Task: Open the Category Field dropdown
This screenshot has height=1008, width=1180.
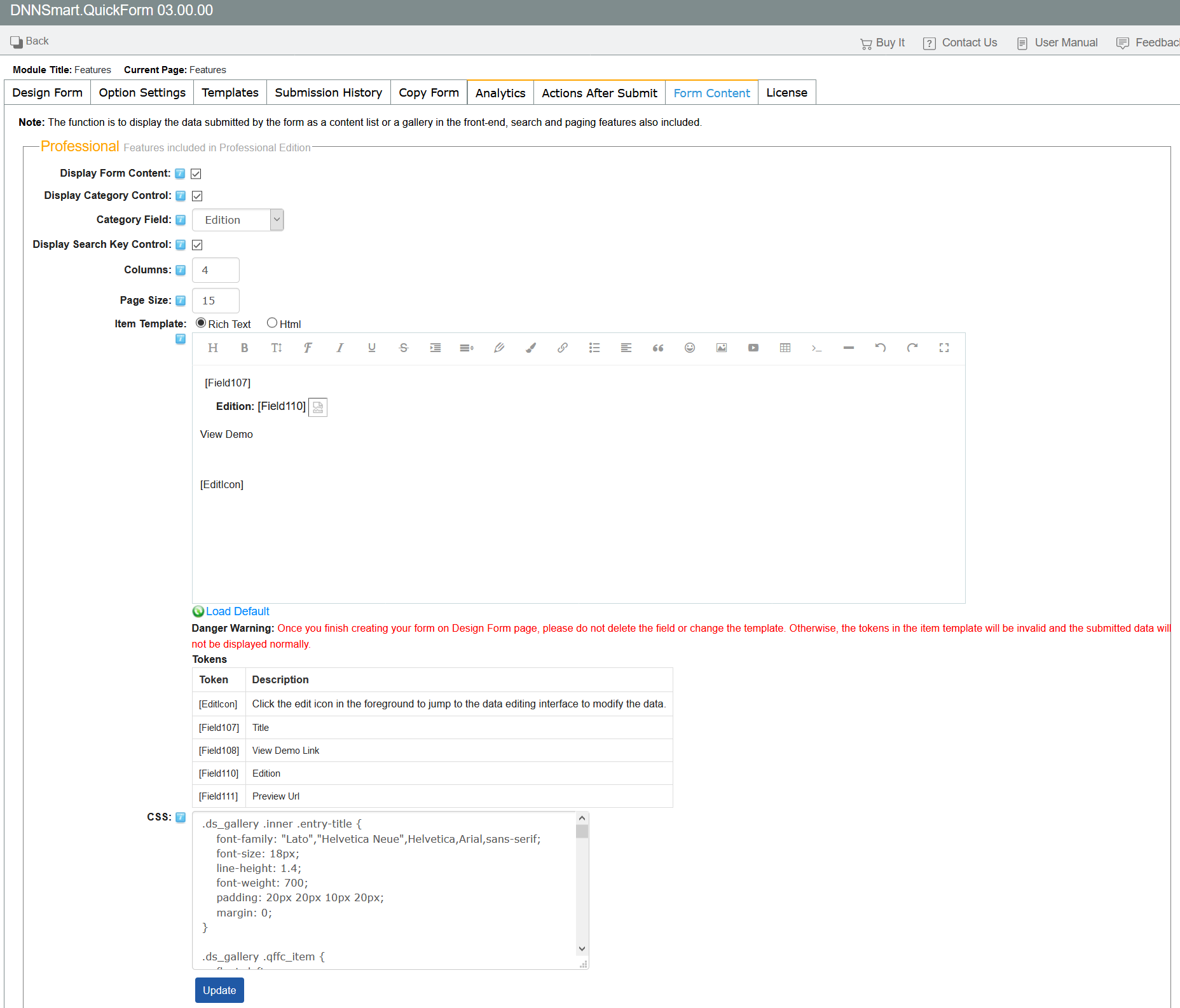Action: [x=238, y=220]
